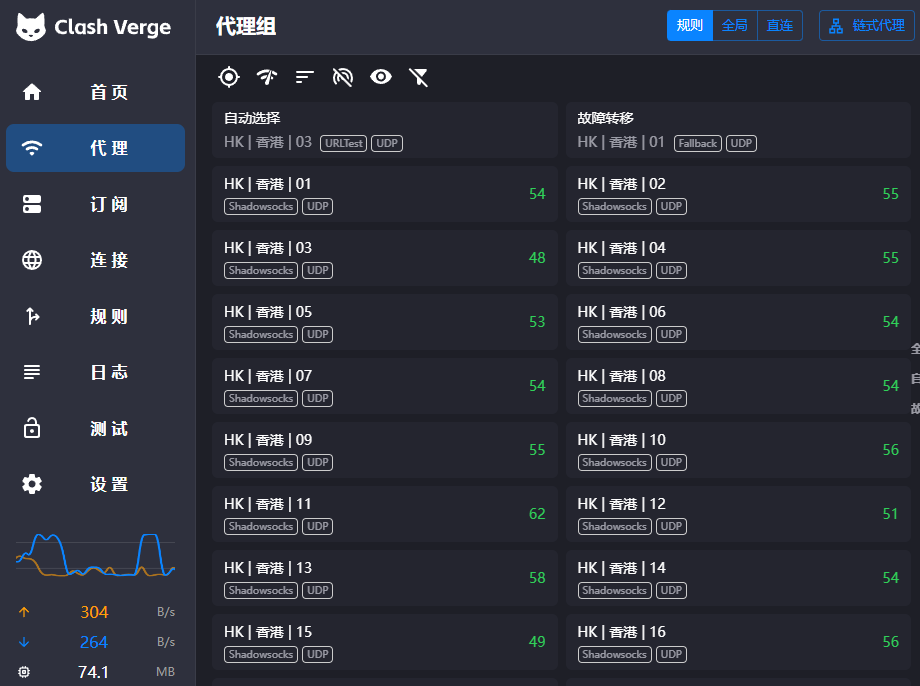Viewport: 920px width, 686px height.
Task: Click the 54 latency value of HK 香港 01
Action: tap(537, 194)
